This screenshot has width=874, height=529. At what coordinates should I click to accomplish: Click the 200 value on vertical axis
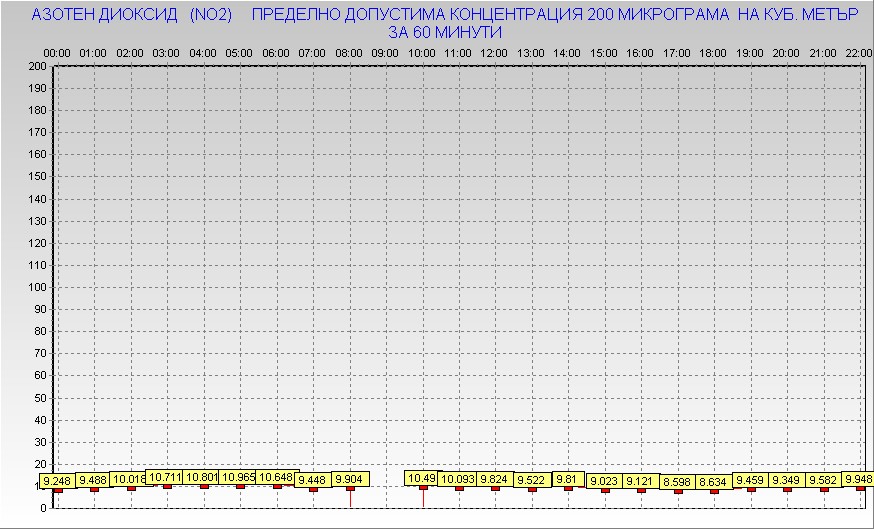[37, 66]
